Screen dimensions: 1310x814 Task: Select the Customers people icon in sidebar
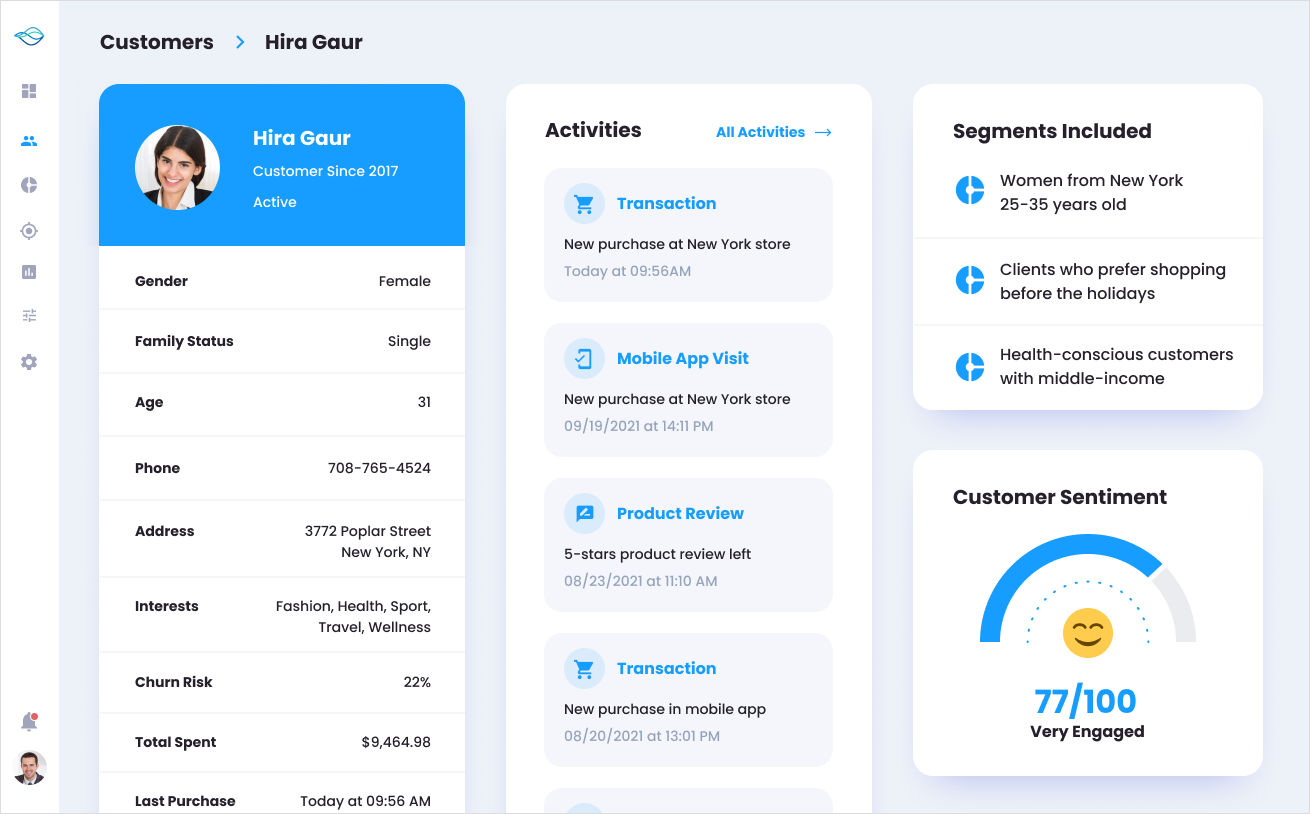click(29, 141)
